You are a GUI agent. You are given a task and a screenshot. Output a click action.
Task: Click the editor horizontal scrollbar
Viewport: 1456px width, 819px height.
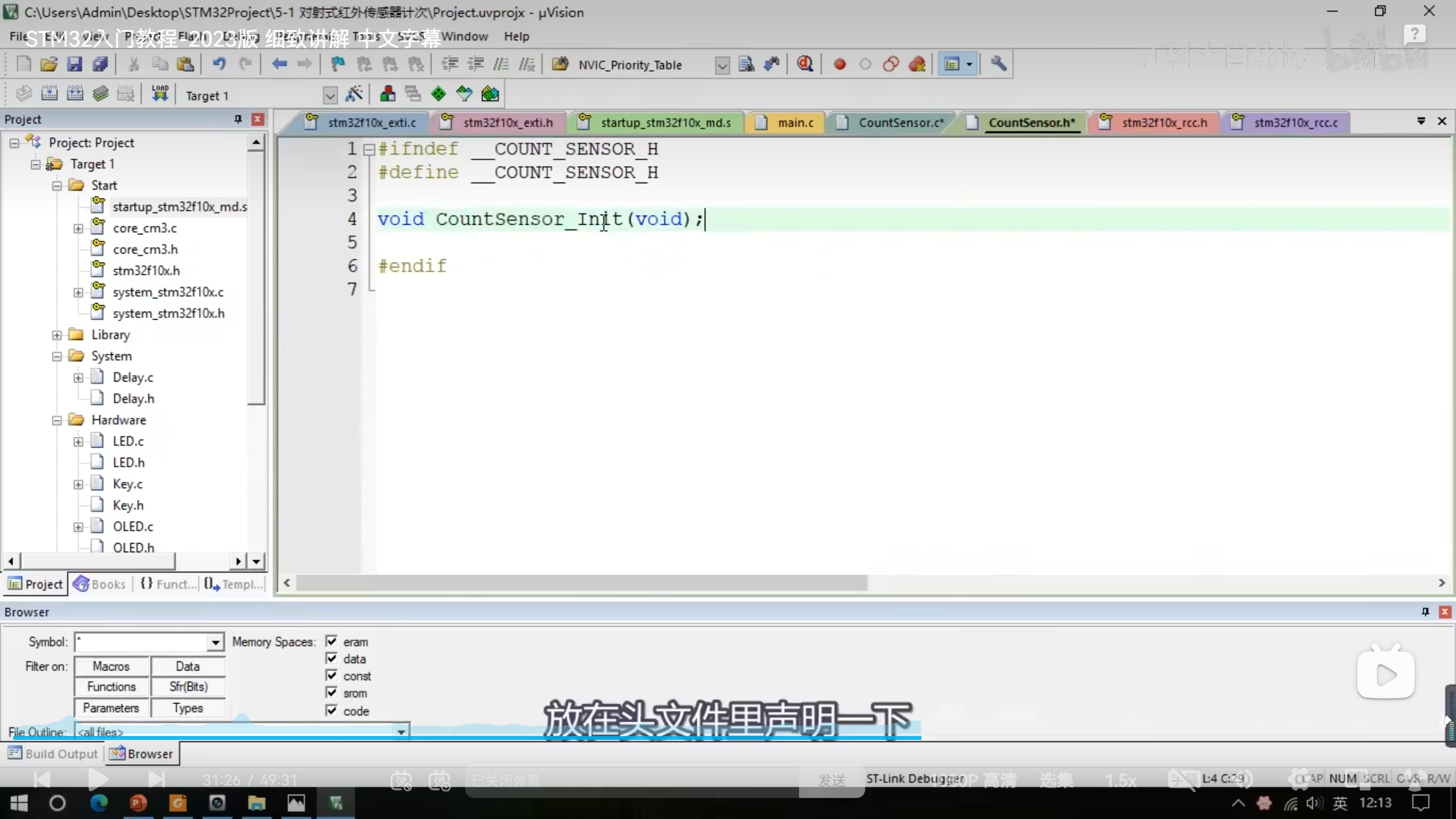(x=580, y=583)
